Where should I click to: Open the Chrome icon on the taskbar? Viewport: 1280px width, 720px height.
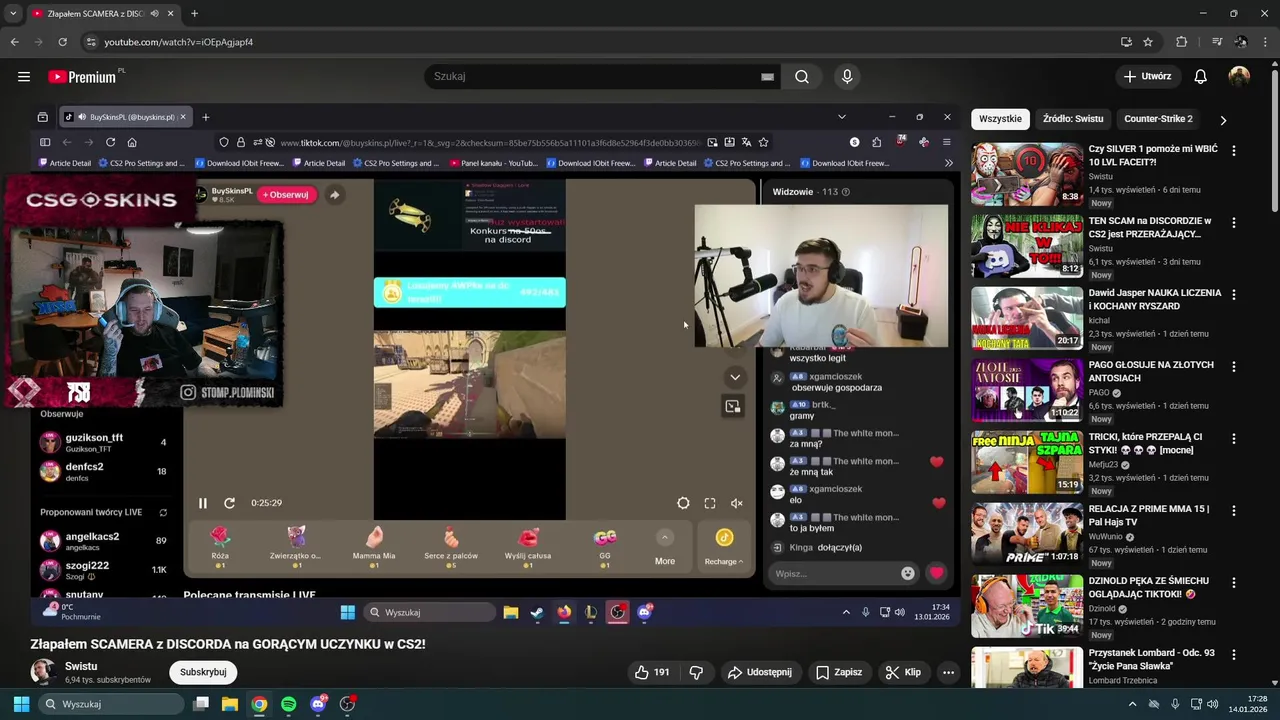[259, 704]
